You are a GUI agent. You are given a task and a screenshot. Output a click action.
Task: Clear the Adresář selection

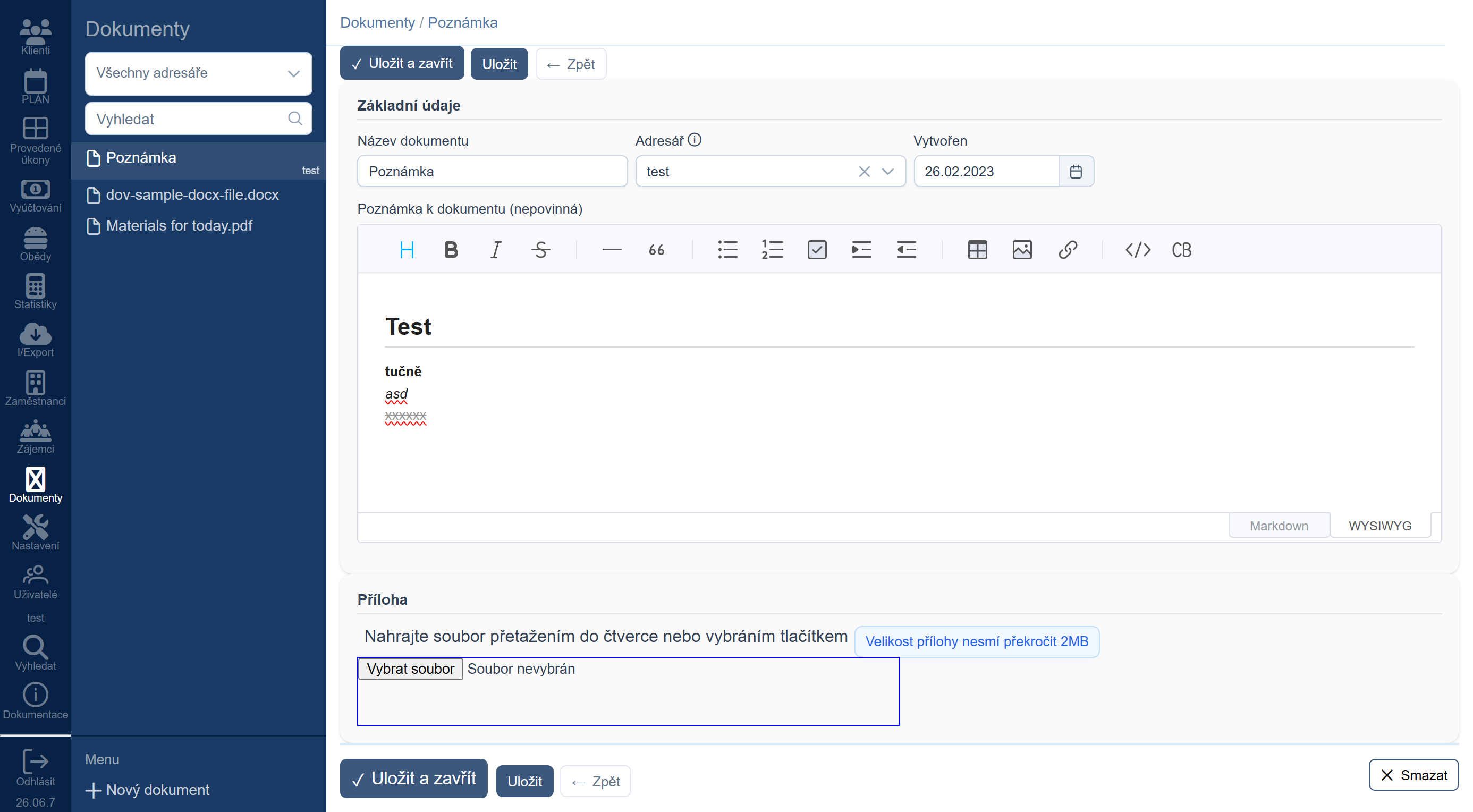[x=865, y=172]
